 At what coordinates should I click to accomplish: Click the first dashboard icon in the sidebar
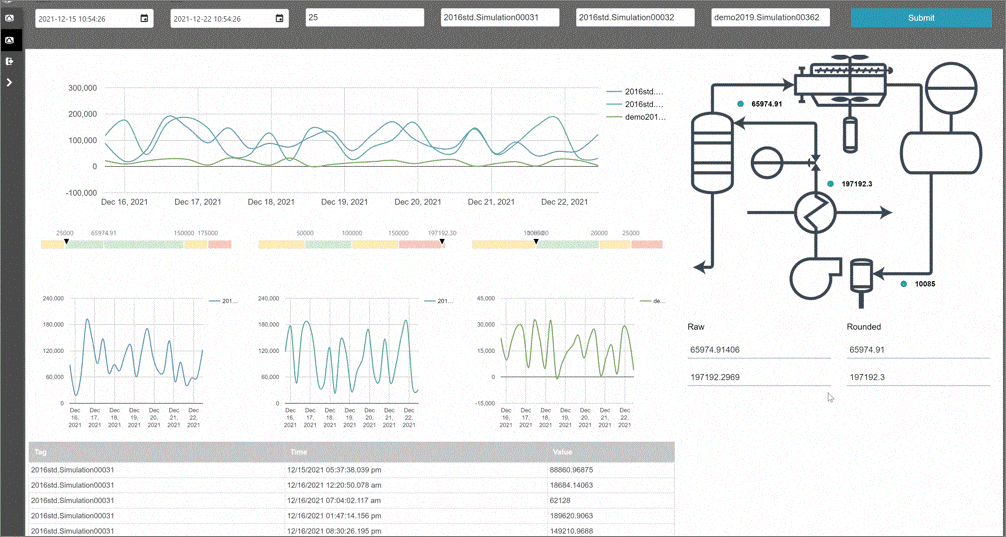tap(9, 18)
